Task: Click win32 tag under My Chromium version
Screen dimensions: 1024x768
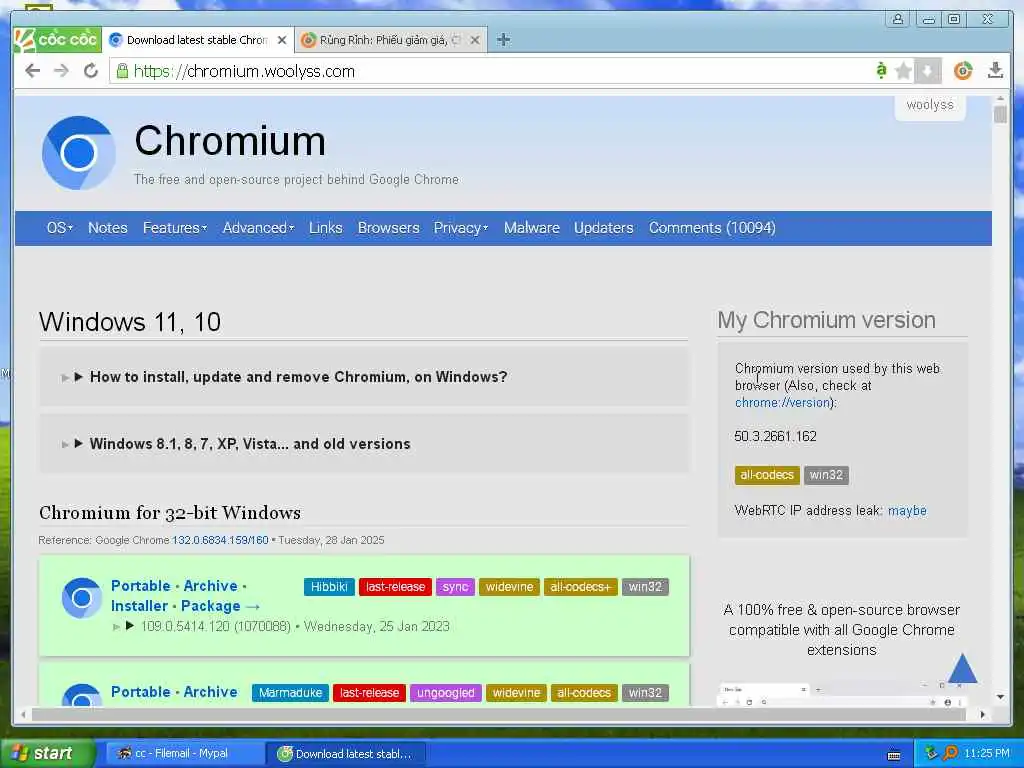Action: (x=826, y=475)
